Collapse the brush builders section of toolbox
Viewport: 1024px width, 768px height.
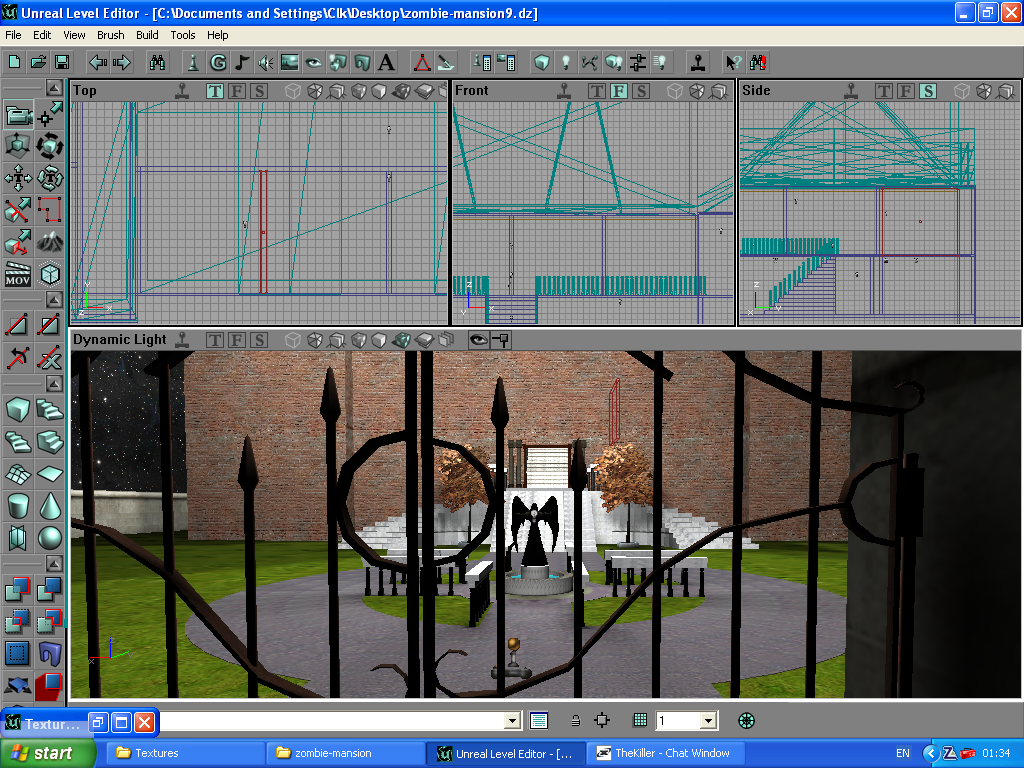pos(55,385)
